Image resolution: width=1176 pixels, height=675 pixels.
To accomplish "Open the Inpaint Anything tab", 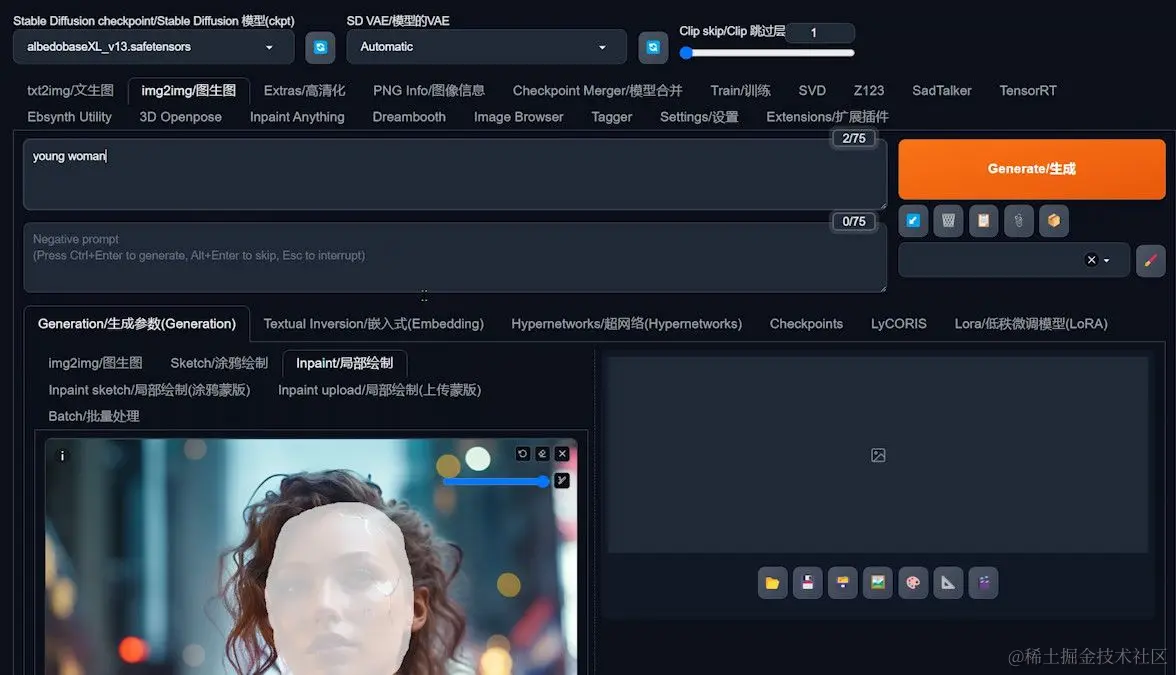I will pos(297,117).
